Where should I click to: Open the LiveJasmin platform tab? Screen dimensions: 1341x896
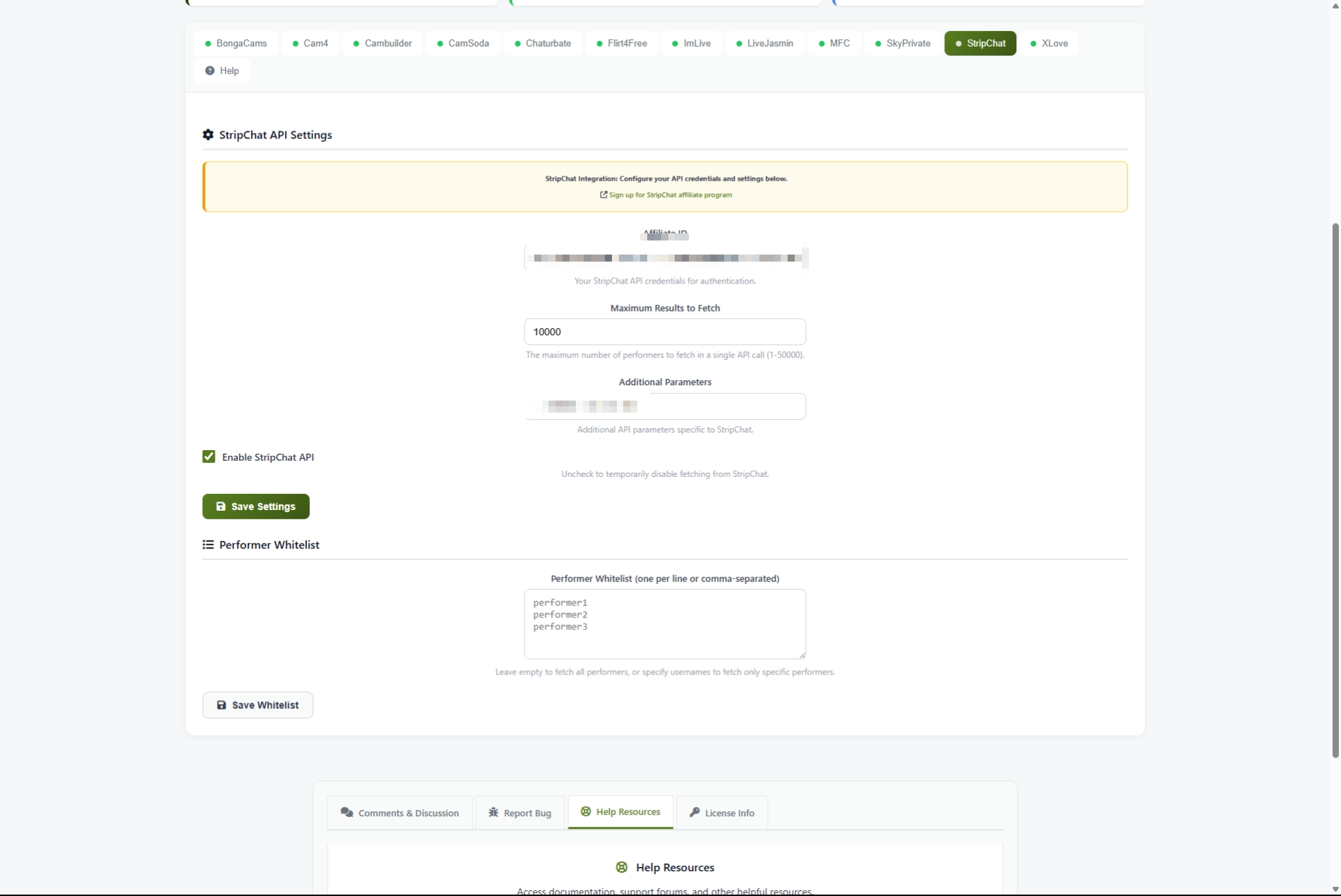764,44
